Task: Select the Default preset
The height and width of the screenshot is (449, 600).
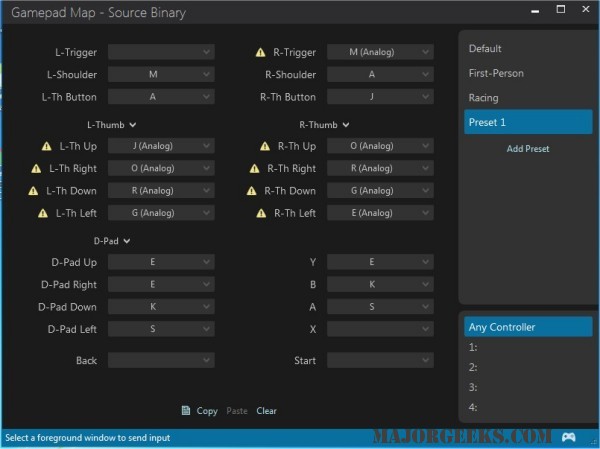Action: (x=528, y=49)
